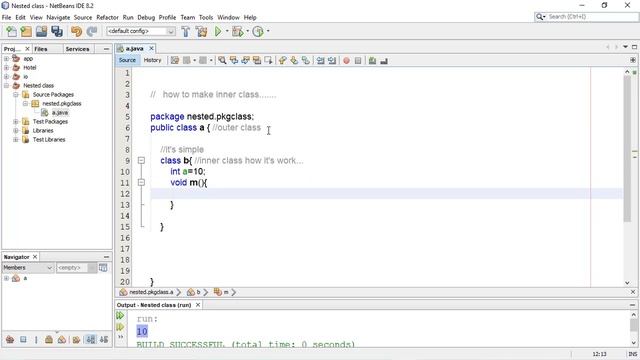Click the Stop Macro Recording icon

(x=358, y=60)
